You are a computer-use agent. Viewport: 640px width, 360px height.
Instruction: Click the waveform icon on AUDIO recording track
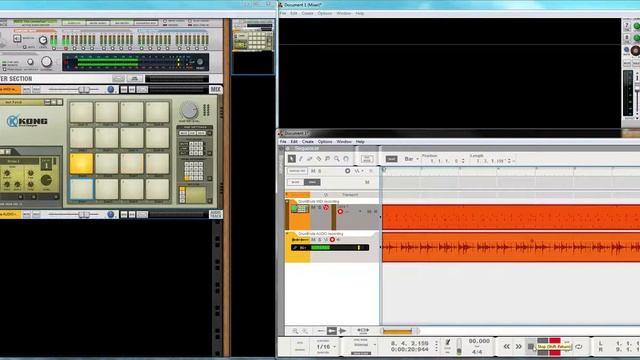tap(300, 240)
